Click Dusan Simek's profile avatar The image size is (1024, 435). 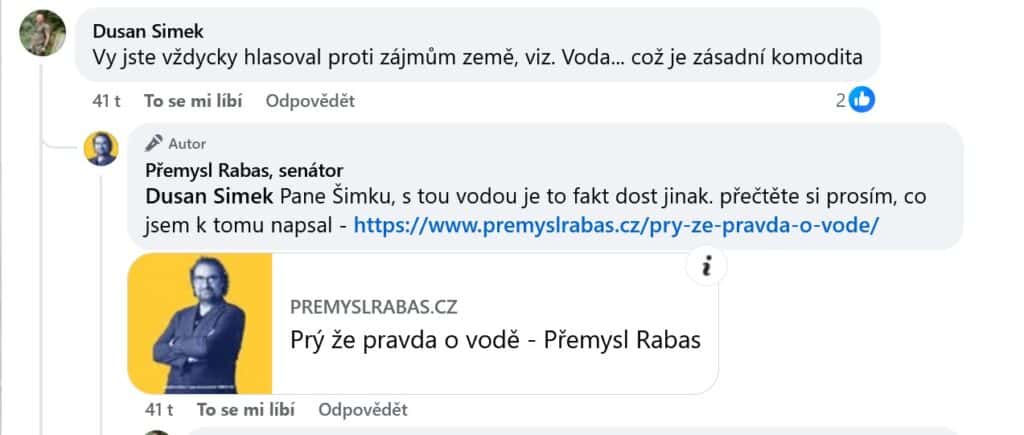point(41,36)
